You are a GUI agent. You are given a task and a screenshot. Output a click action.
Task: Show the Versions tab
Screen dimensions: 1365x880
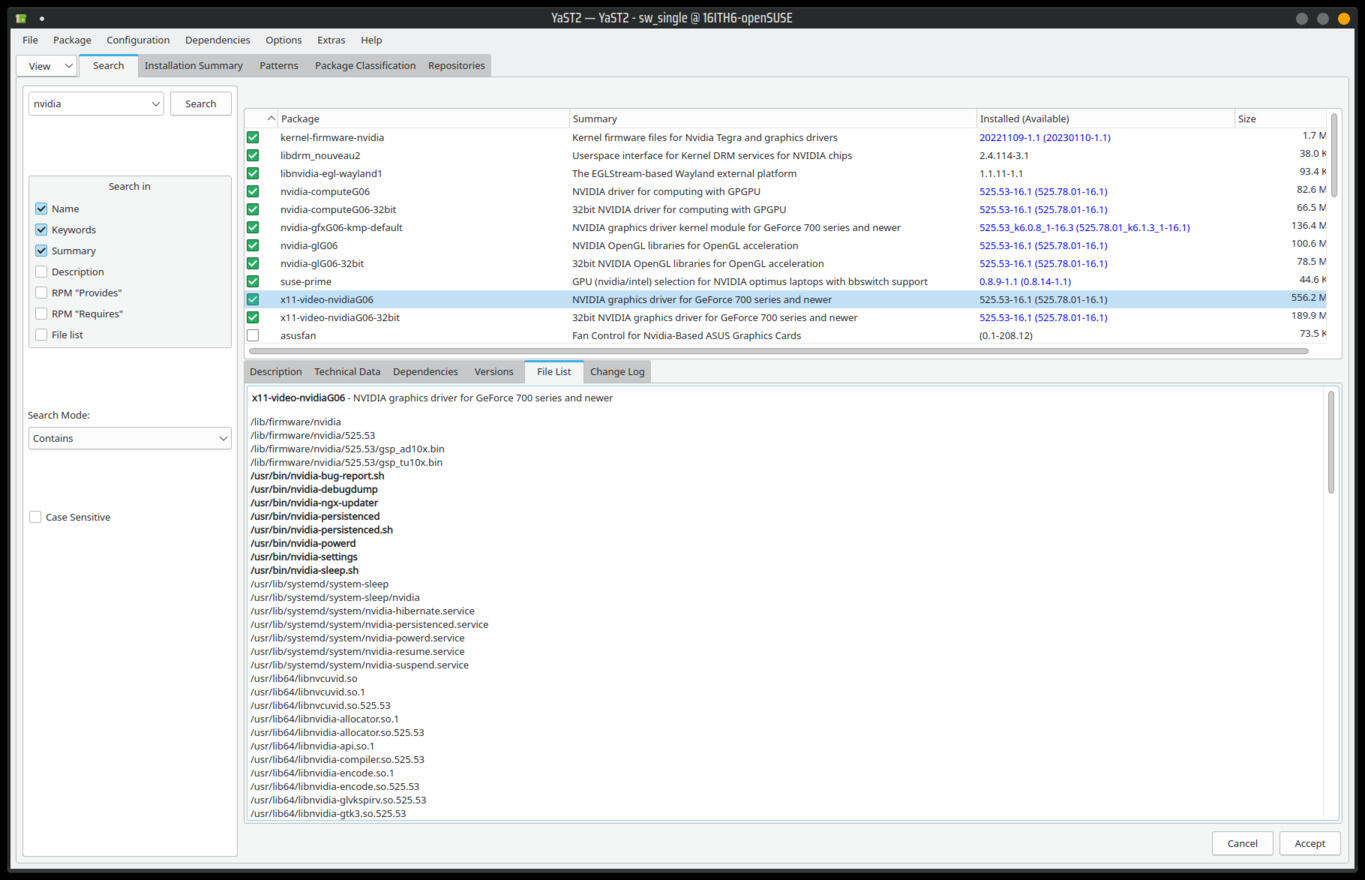(494, 372)
